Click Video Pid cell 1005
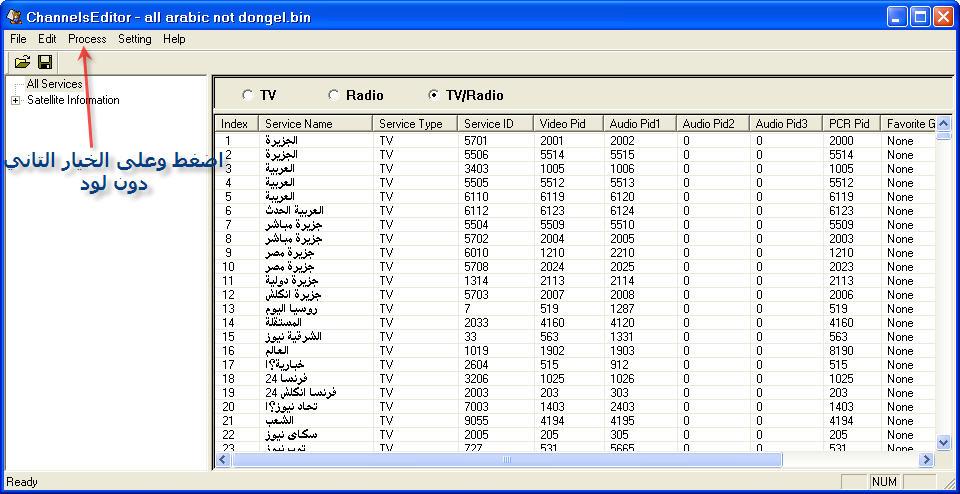Viewport: 960px width, 494px height. pyautogui.click(x=551, y=168)
